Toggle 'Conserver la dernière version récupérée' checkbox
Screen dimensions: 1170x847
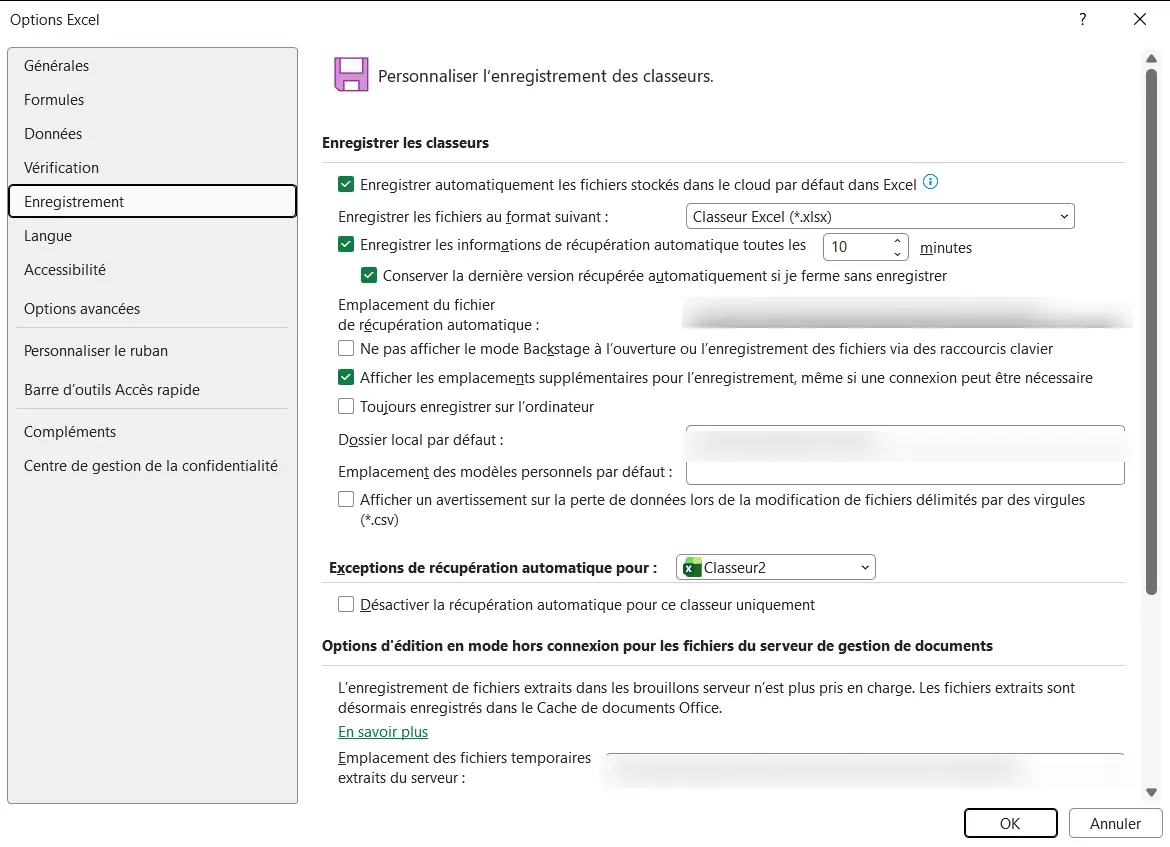pyautogui.click(x=369, y=275)
